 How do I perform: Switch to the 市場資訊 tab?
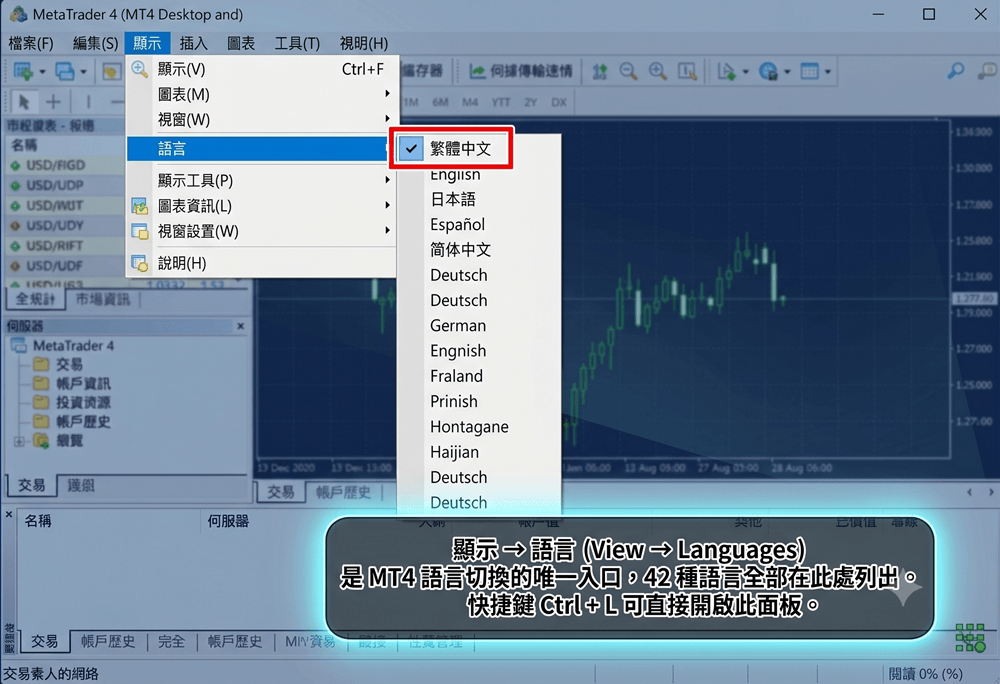[103, 299]
